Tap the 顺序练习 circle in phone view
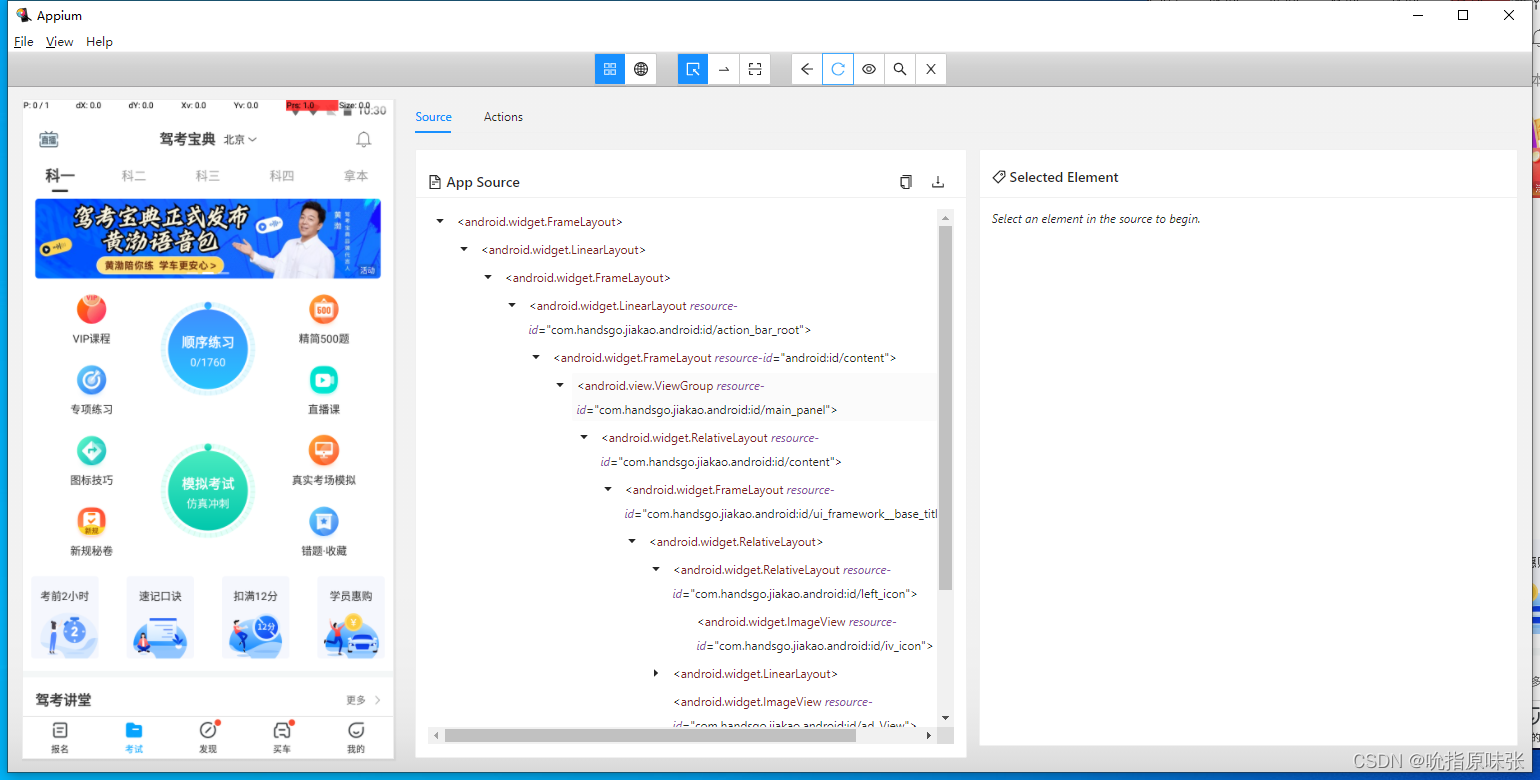Viewport: 1540px width, 780px height. pyautogui.click(x=208, y=348)
